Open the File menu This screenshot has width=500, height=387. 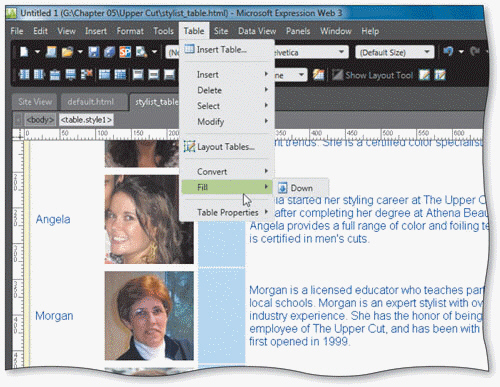coord(17,31)
